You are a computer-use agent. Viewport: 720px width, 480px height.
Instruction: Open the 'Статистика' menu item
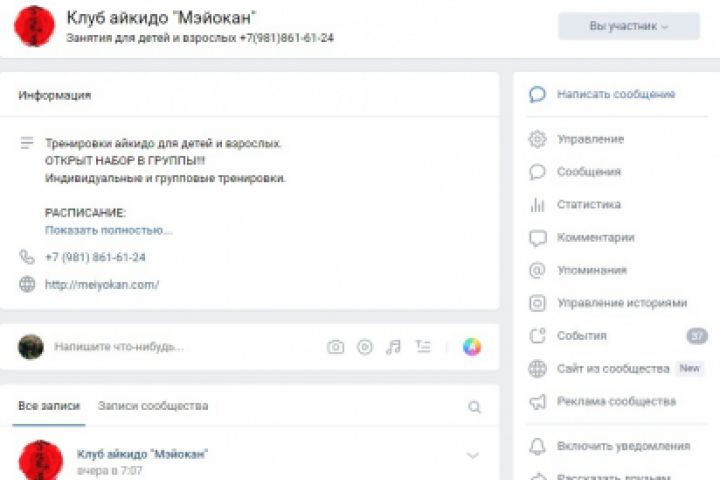[589, 204]
